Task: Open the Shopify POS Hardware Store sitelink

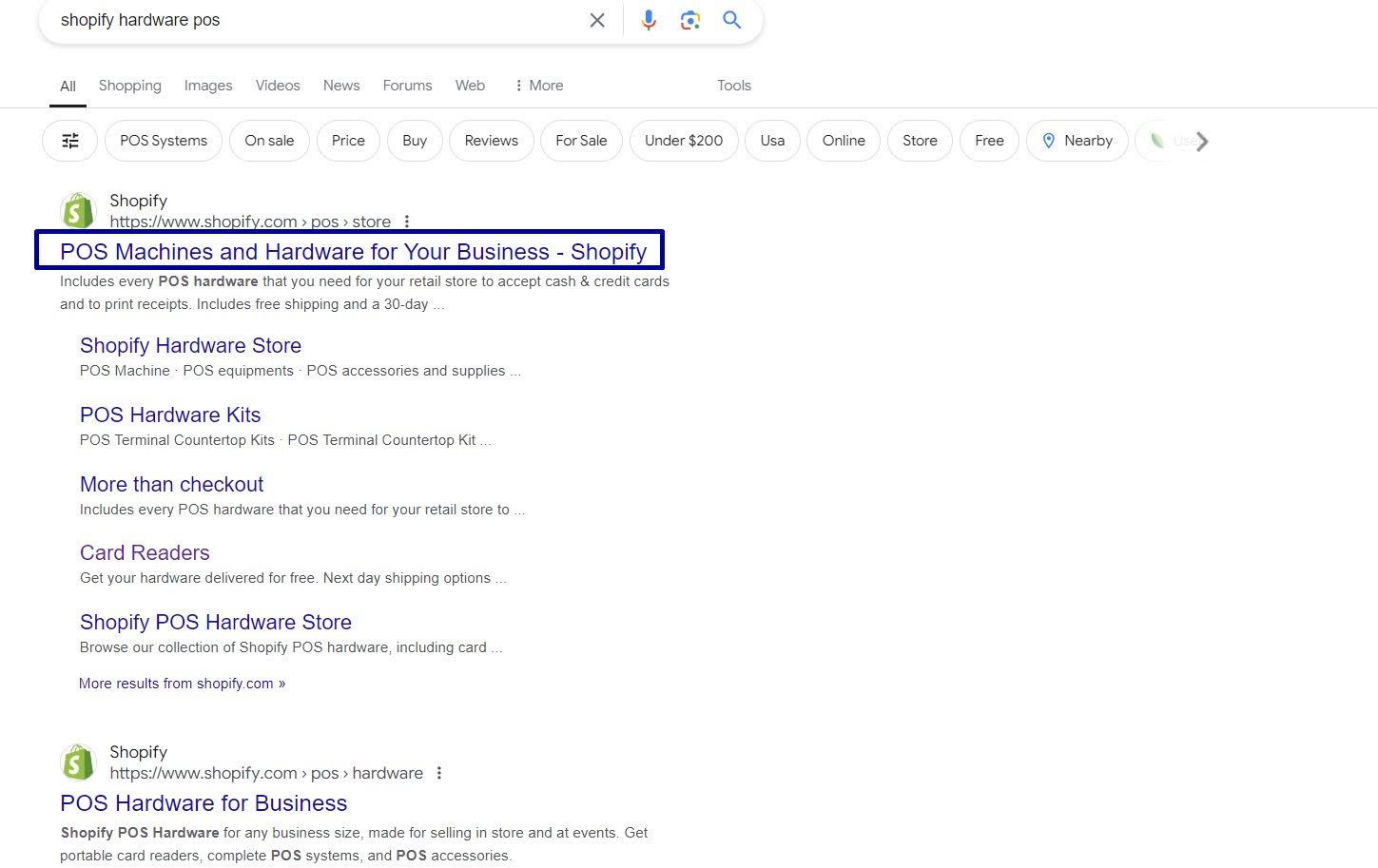Action: tap(216, 623)
